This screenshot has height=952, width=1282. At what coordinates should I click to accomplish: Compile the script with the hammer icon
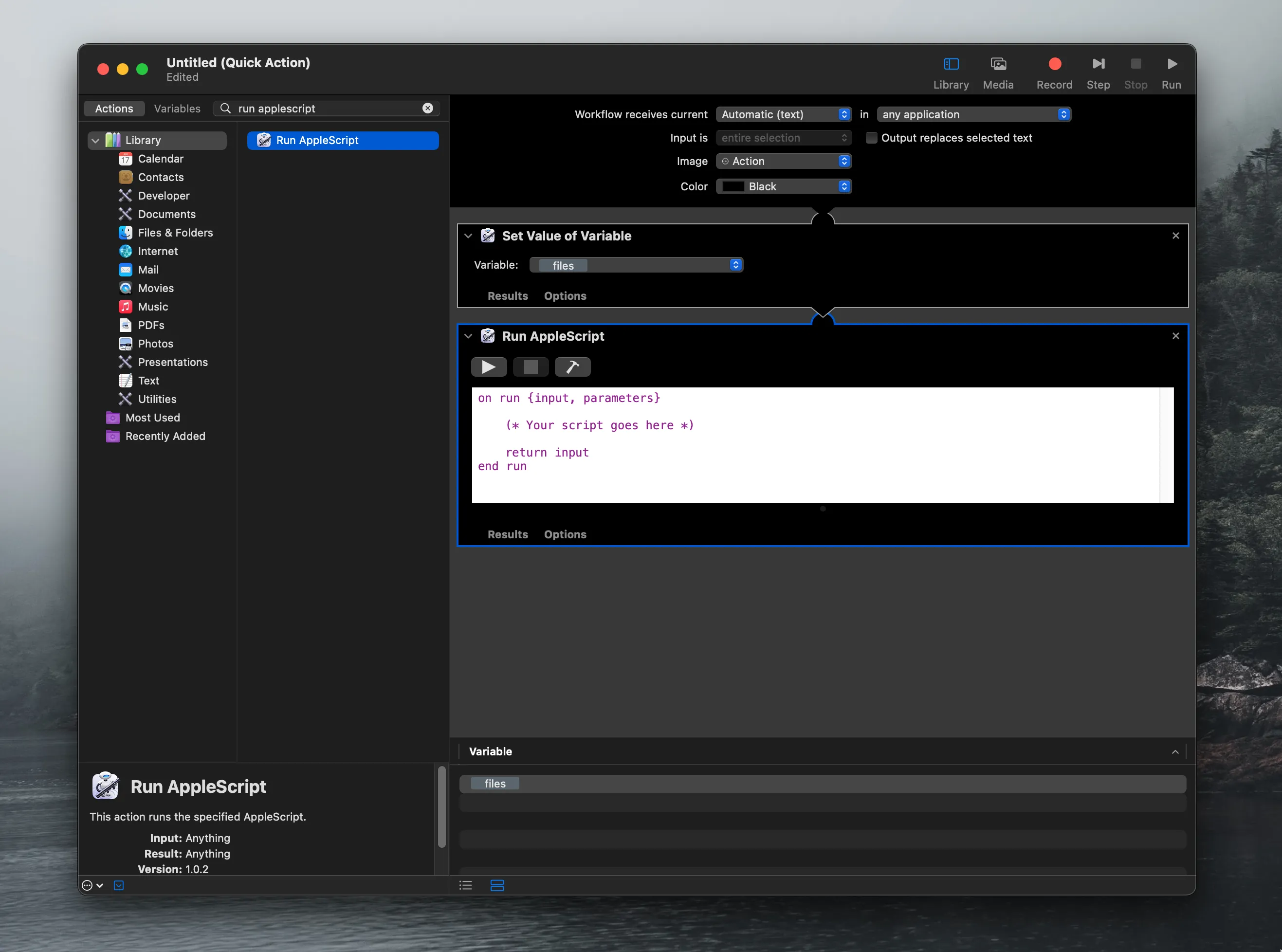[x=572, y=366]
